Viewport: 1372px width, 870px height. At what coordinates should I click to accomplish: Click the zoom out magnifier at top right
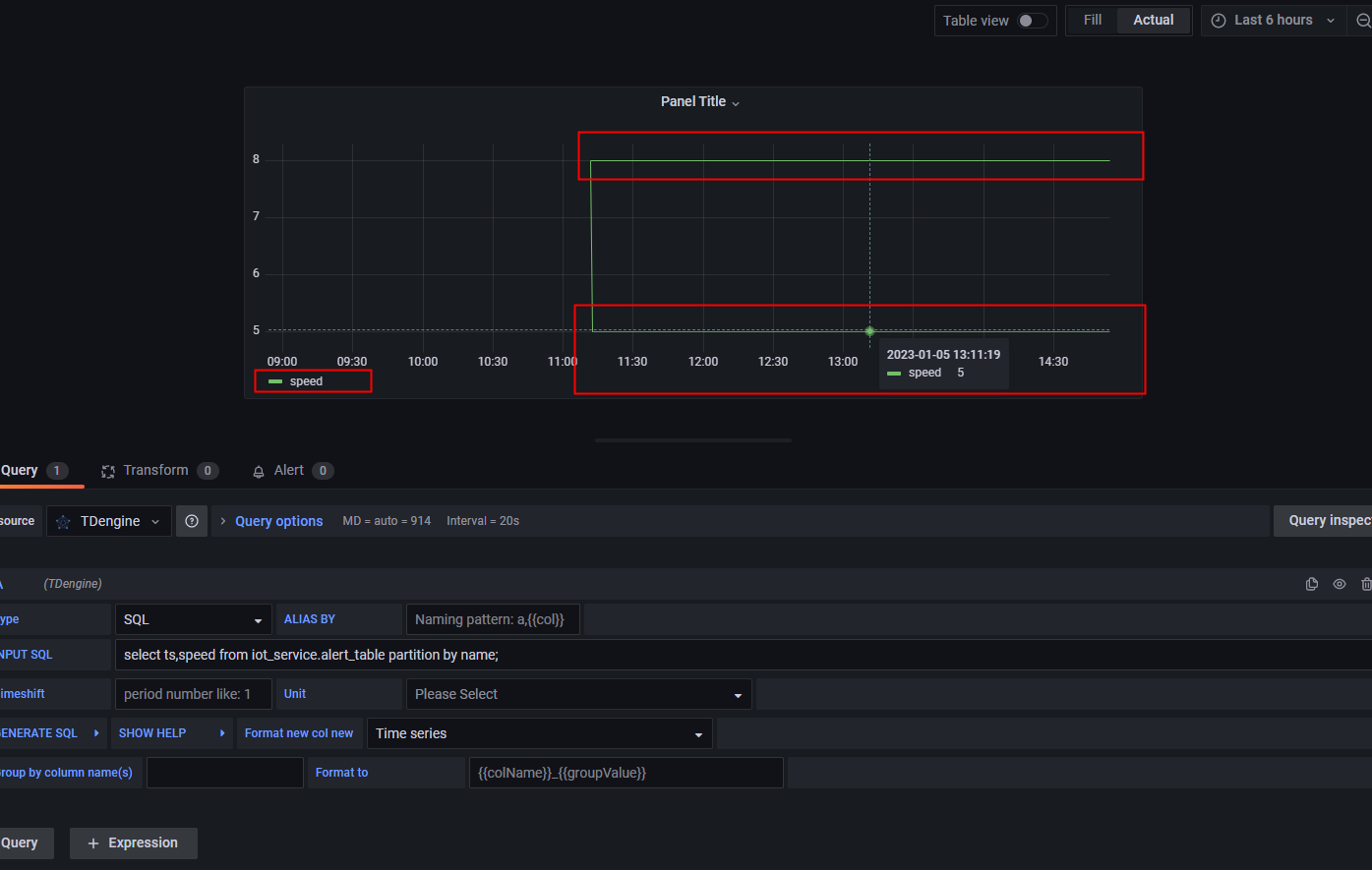point(1365,20)
